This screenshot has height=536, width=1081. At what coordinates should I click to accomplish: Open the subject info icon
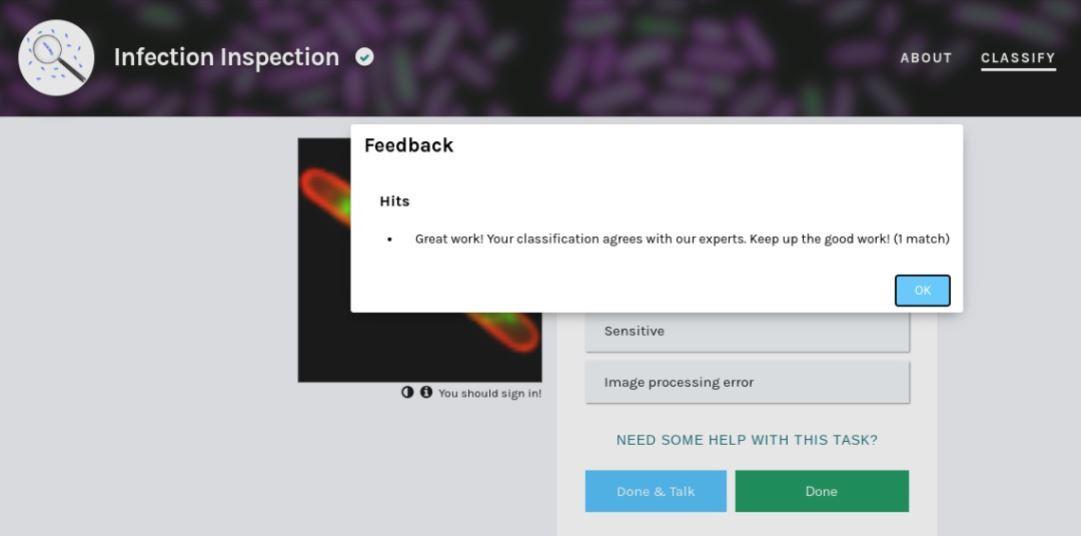coord(426,392)
